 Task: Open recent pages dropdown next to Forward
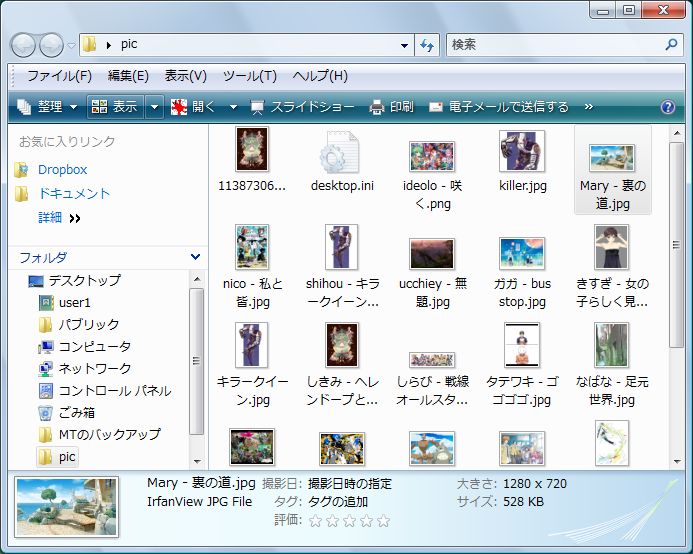71,46
